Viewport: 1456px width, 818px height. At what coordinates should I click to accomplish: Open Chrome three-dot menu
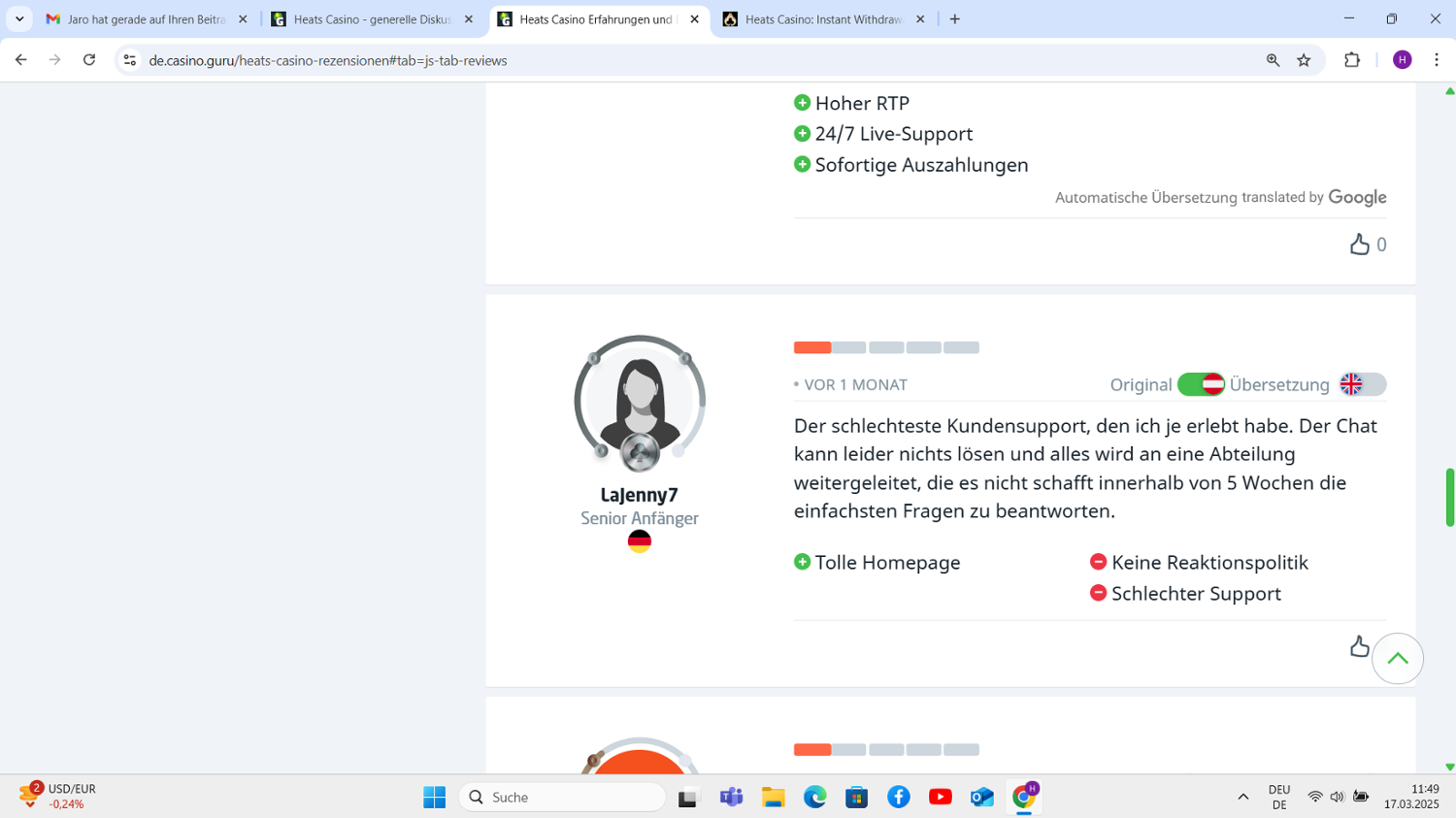pos(1437,60)
